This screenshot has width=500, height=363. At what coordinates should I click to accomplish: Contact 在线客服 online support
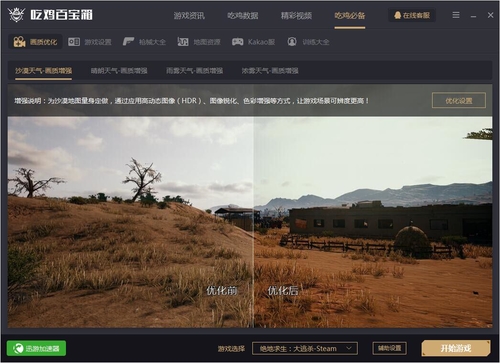[x=412, y=15]
